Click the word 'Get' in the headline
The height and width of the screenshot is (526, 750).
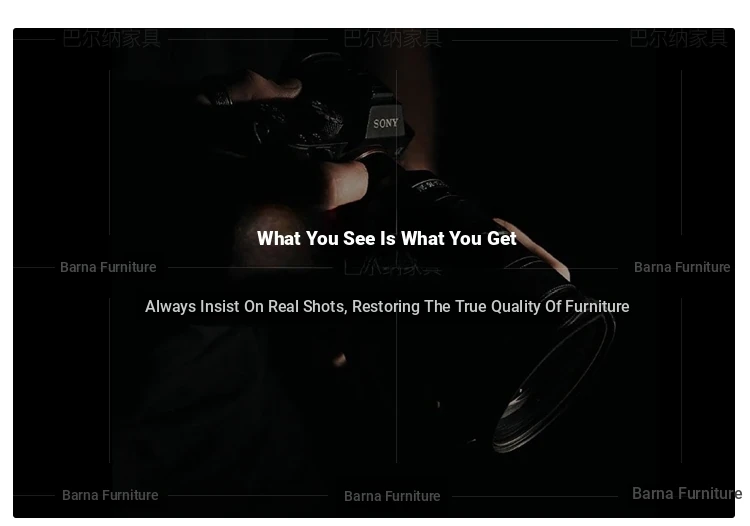coord(502,238)
